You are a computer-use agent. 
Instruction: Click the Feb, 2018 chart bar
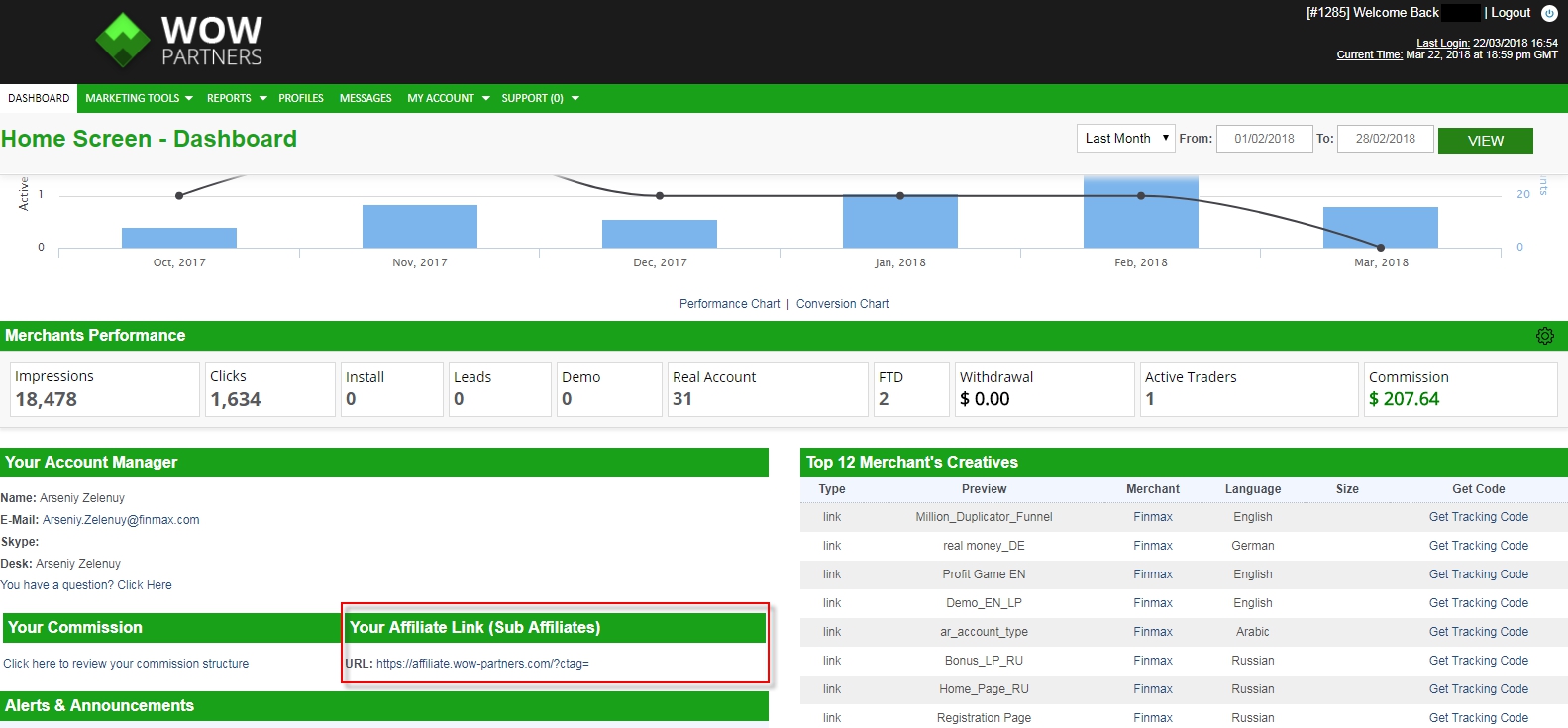click(1140, 213)
